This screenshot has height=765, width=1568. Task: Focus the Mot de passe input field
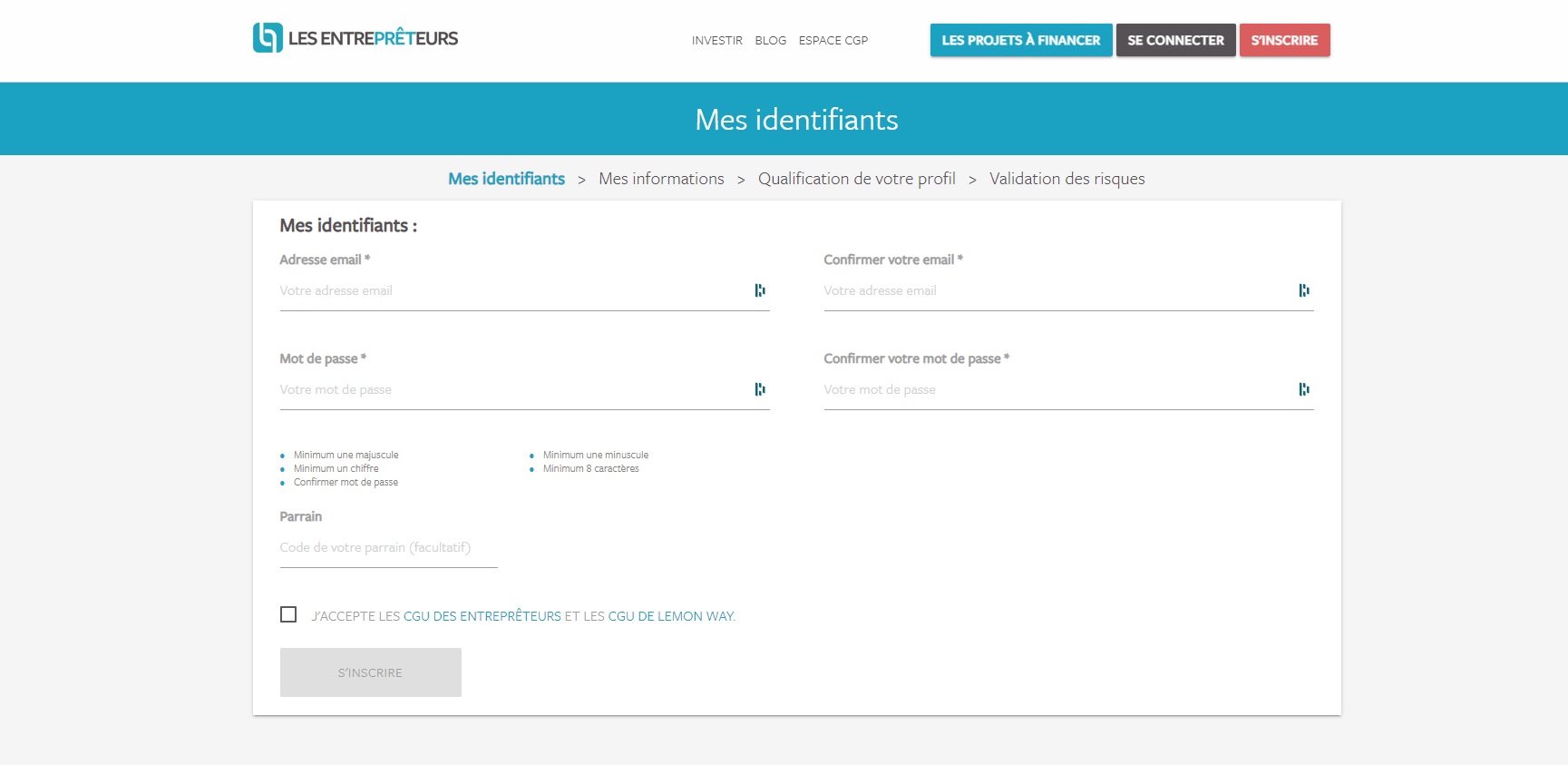[x=524, y=390]
